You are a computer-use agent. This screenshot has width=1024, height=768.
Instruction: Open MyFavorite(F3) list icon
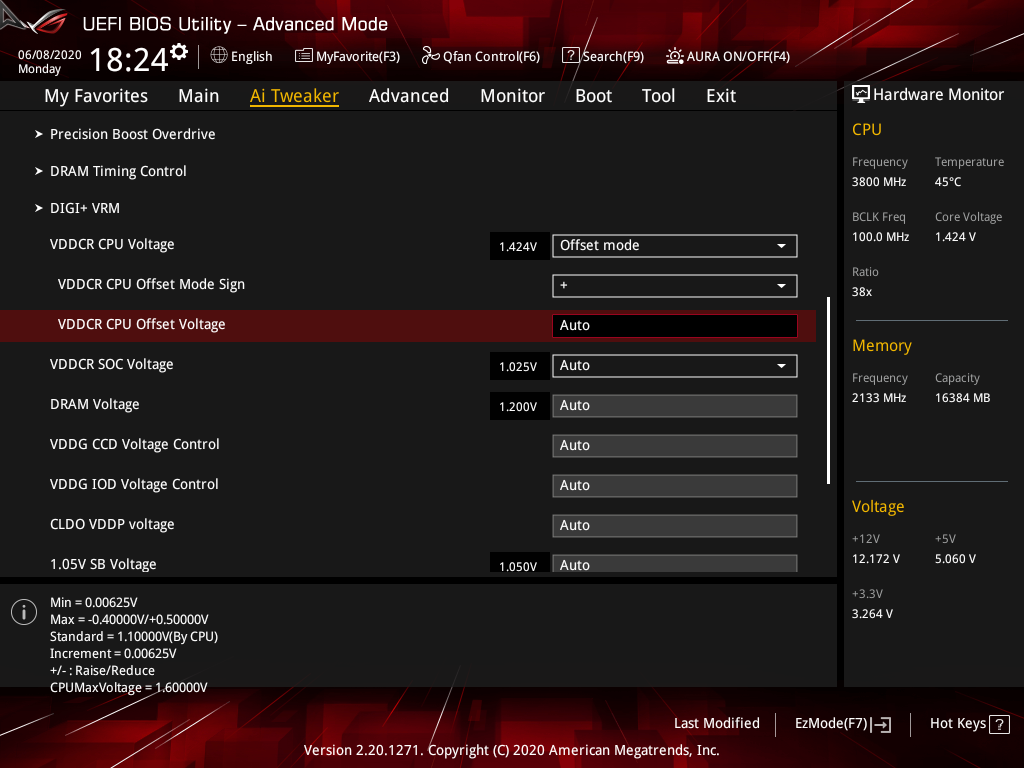coord(304,56)
